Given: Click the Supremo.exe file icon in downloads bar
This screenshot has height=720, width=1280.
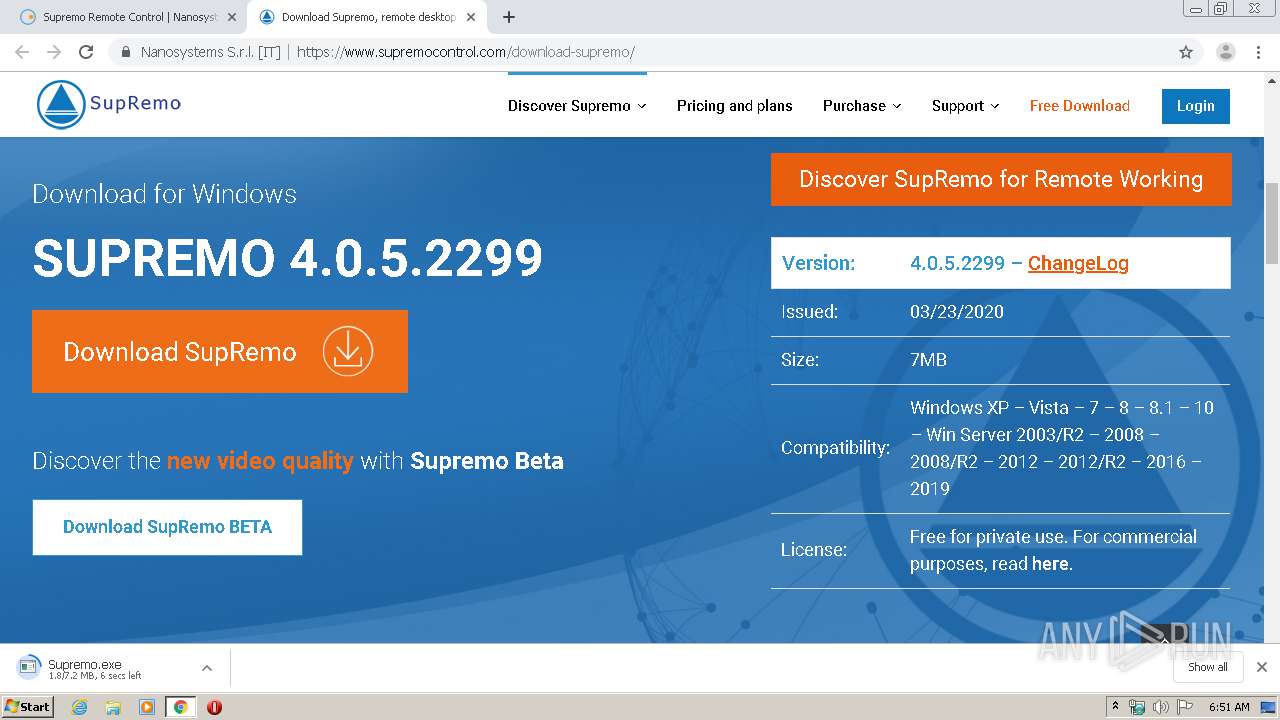Looking at the screenshot, I should (x=29, y=667).
